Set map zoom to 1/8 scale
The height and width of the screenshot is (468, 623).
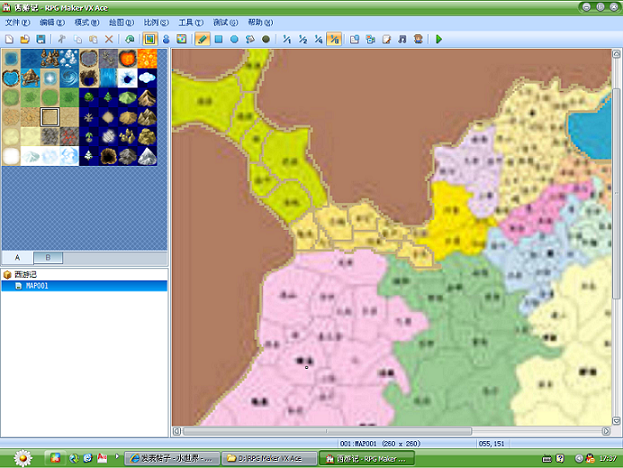(x=334, y=39)
